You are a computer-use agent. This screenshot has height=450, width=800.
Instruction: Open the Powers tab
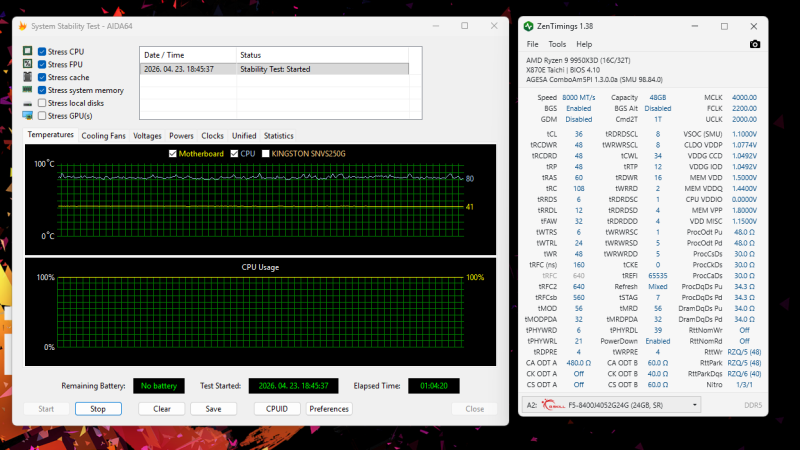181,136
